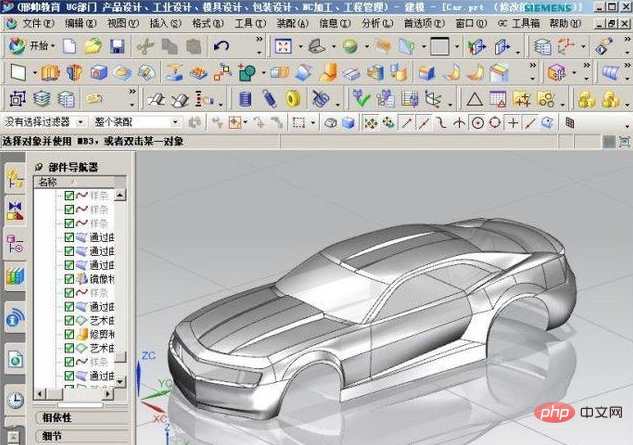Open the 文件(F) menu

[37, 23]
